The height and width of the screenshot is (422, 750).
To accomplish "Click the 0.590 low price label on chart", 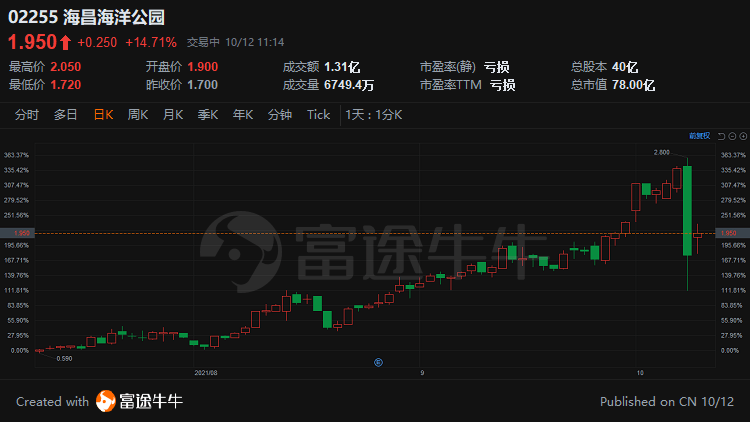I will coord(64,358).
